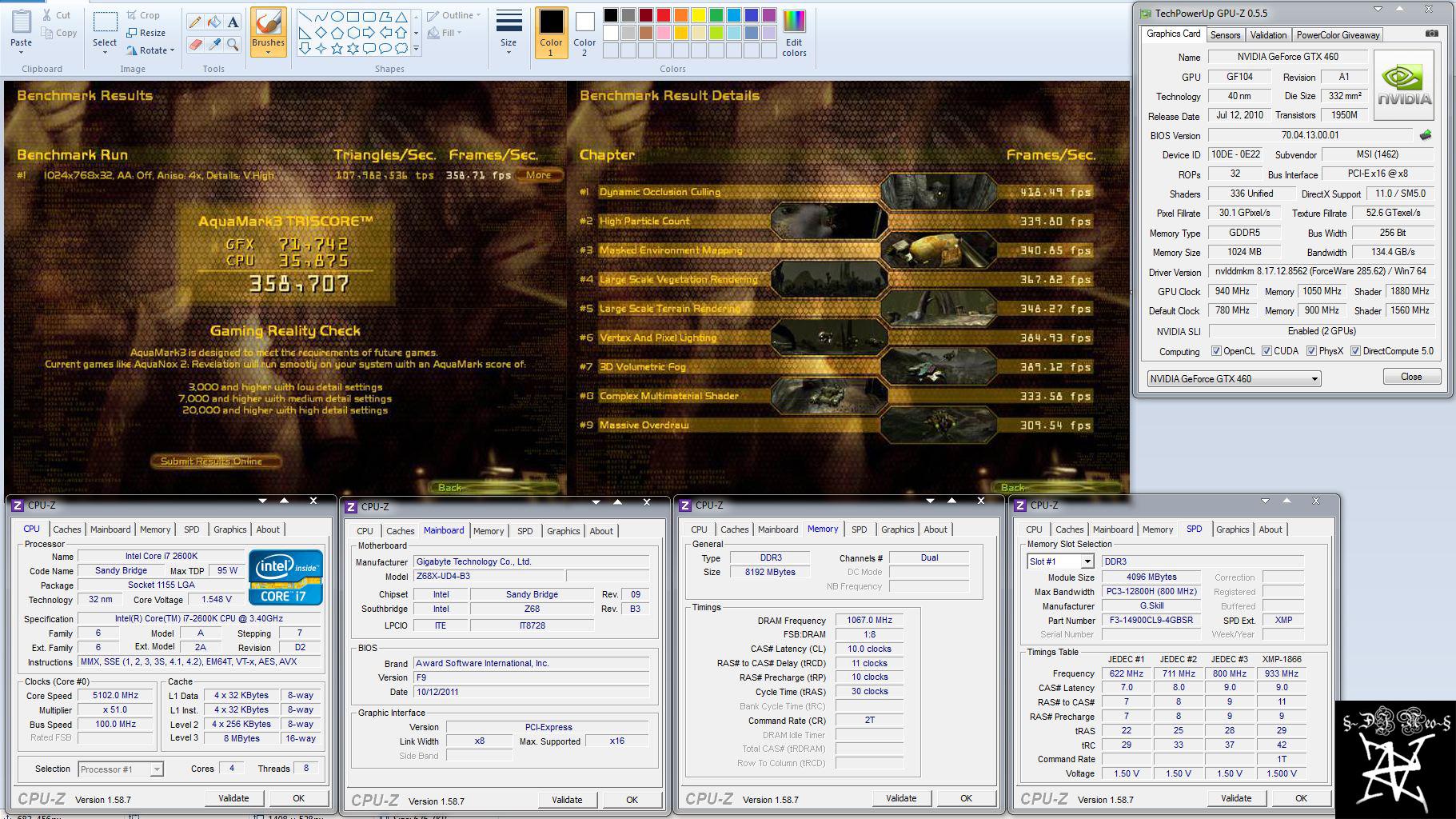Pick the yellow color swatch
The height and width of the screenshot is (819, 1456).
point(698,14)
